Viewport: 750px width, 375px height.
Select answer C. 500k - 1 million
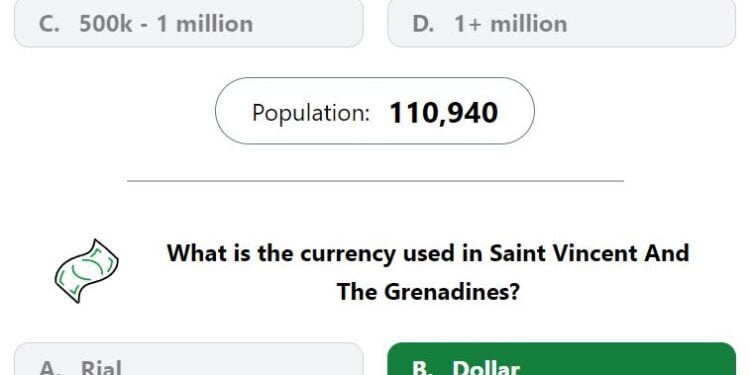tap(188, 23)
